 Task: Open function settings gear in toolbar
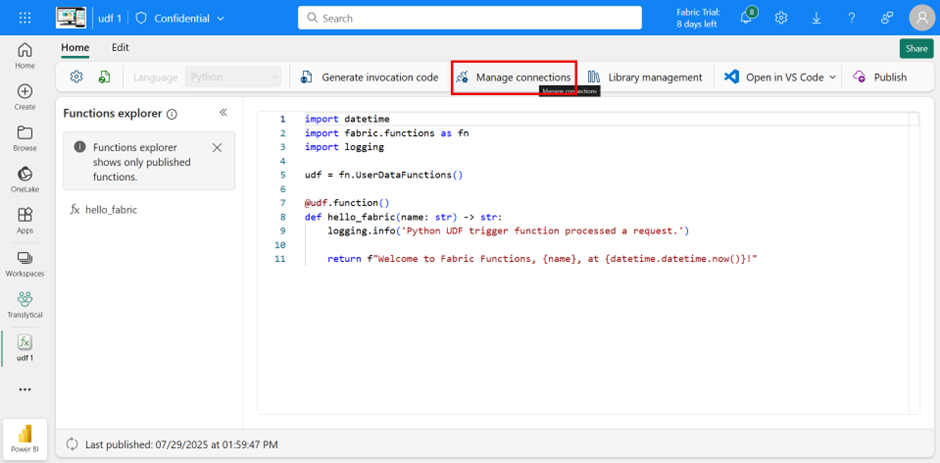(76, 77)
